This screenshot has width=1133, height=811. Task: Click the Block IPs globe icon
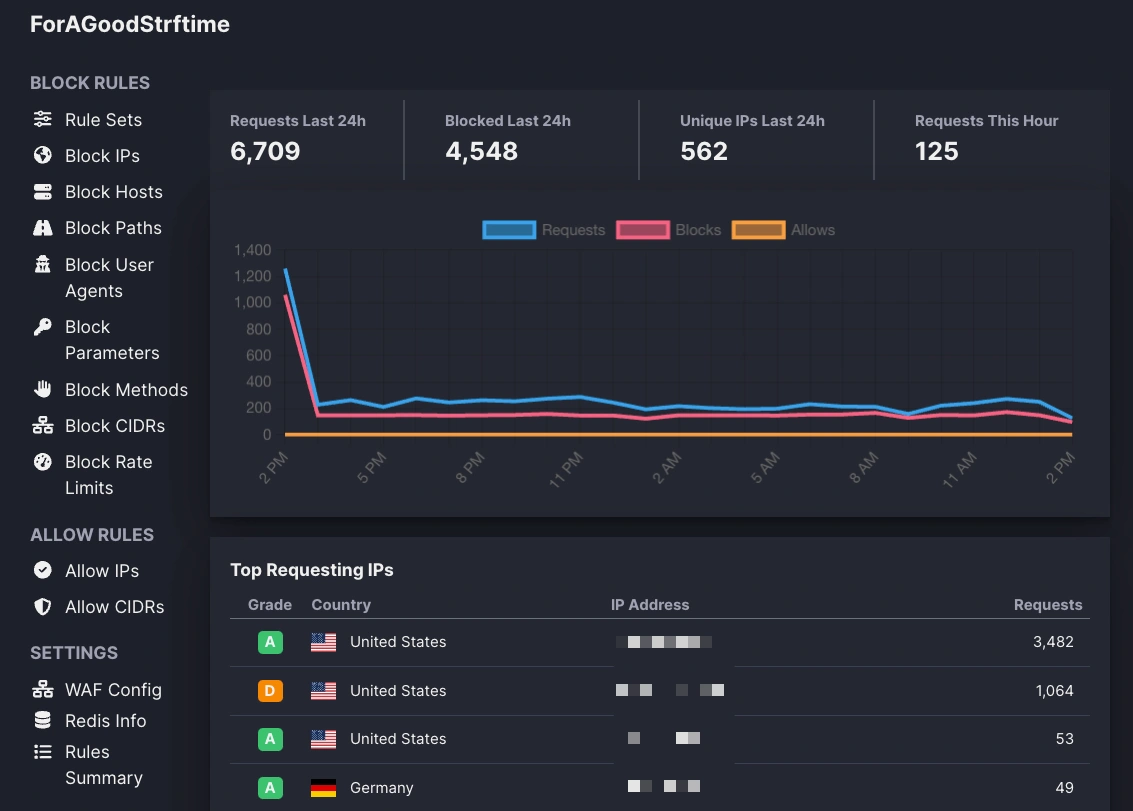[x=43, y=155]
